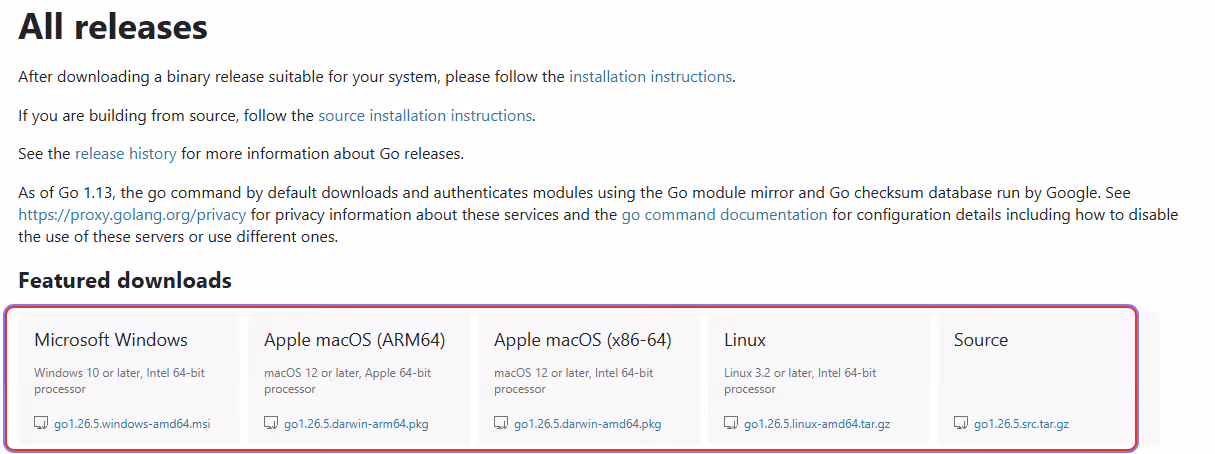Click download icon beside go1.26.5.linux-amd64.tar.gz

(731, 423)
